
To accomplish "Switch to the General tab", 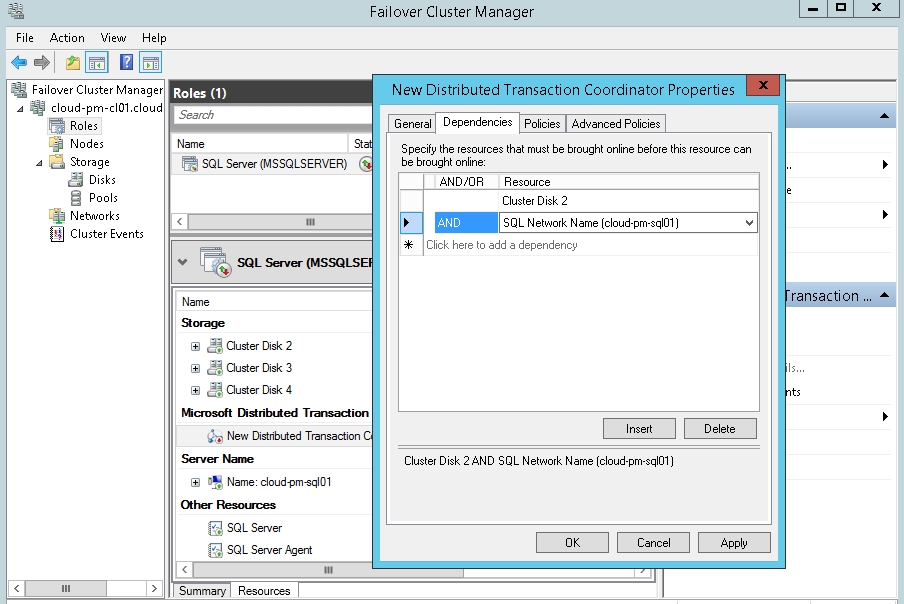I will pos(412,124).
